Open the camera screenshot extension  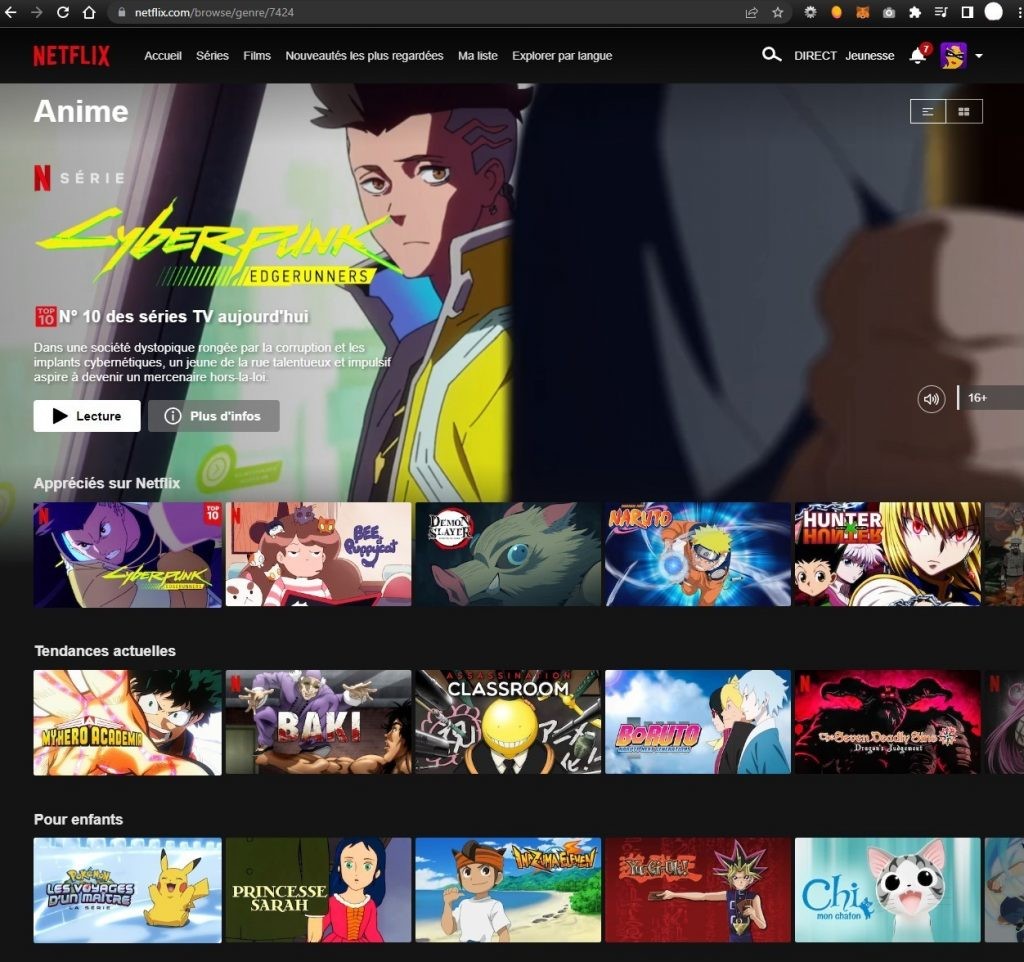pos(889,12)
